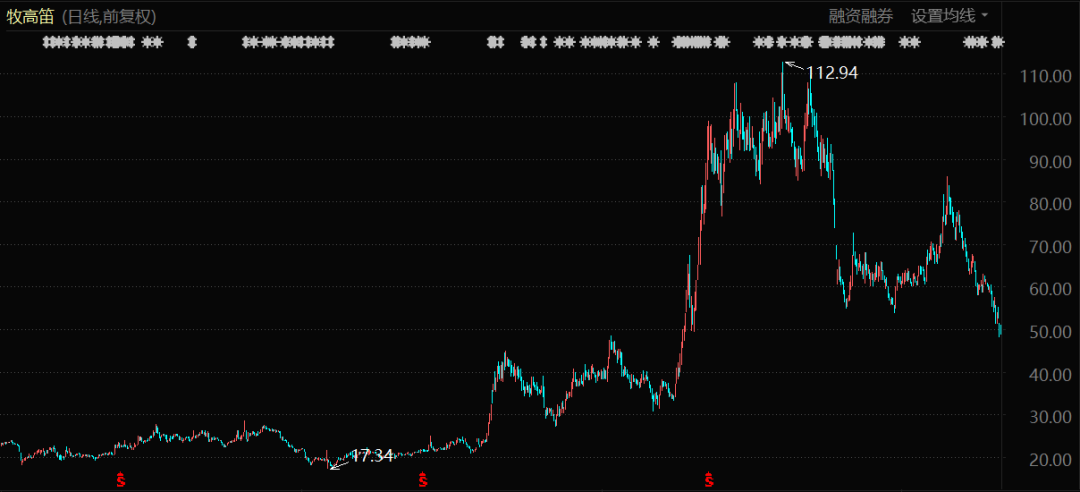Click the leftmost red dividend marker
Screen dimensions: 1080x492
pos(121,481)
